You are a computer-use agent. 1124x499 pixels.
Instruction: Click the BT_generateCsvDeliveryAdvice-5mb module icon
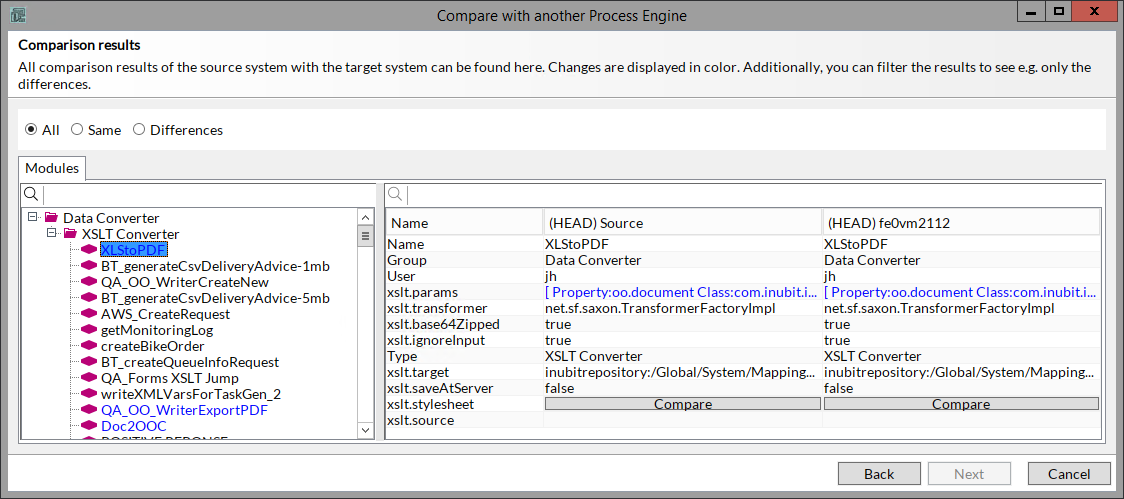89,298
